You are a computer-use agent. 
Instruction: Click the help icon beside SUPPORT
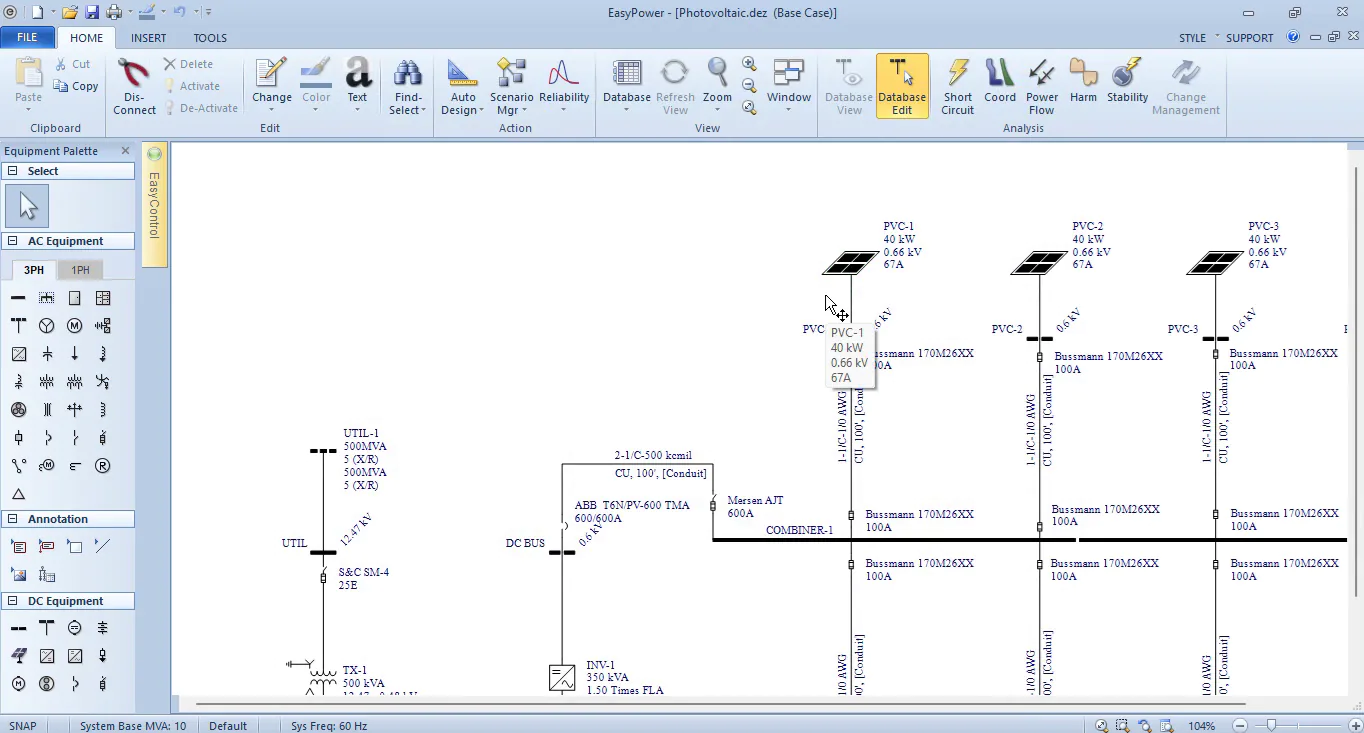1293,37
